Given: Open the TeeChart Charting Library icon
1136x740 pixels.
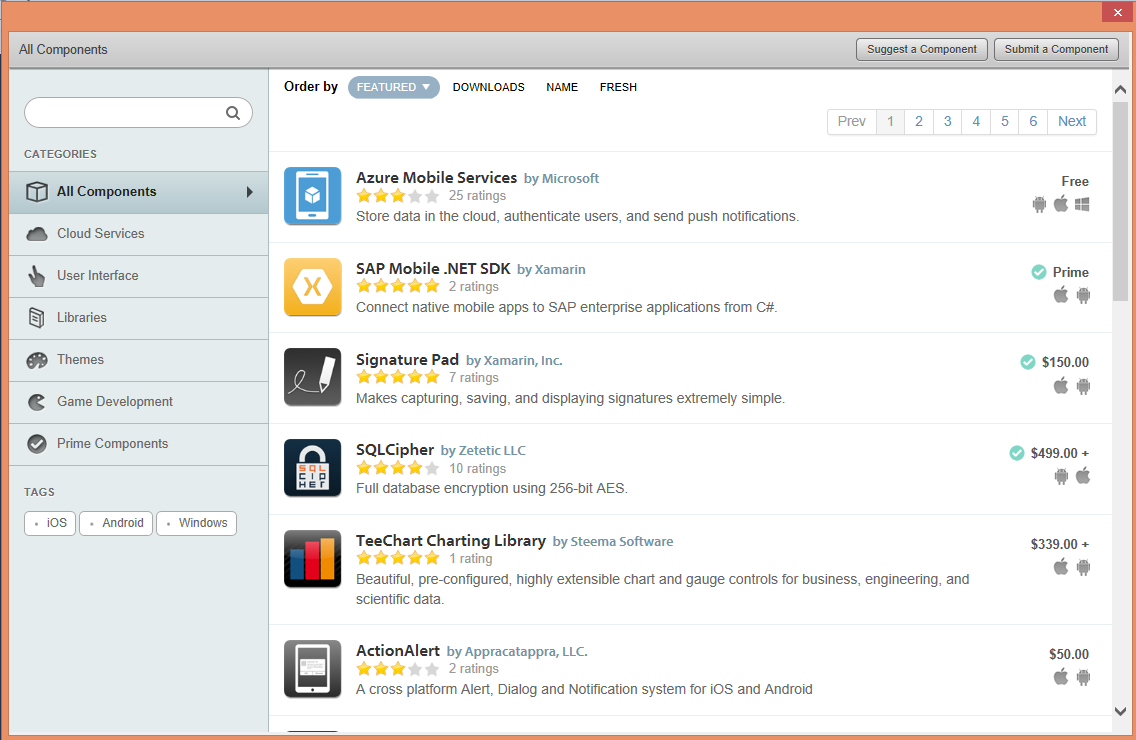Looking at the screenshot, I should (x=312, y=559).
